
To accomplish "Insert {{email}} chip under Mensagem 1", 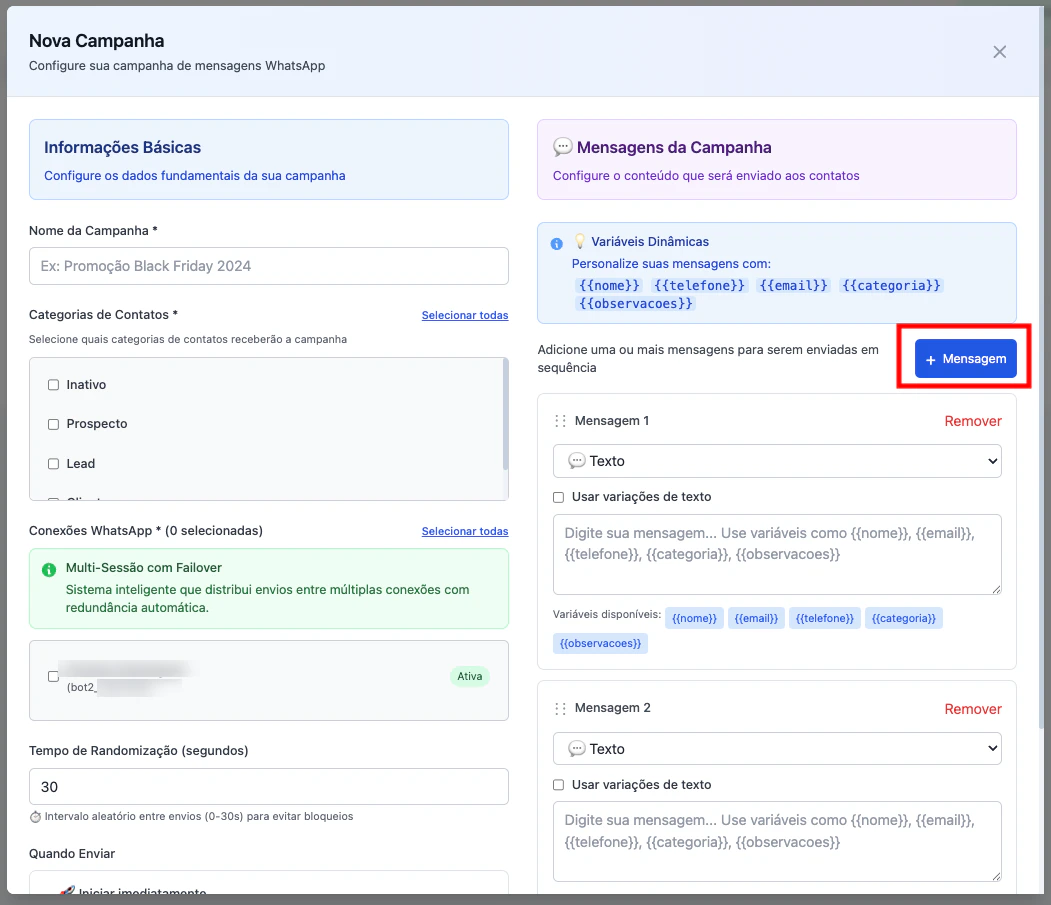I will 755,618.
